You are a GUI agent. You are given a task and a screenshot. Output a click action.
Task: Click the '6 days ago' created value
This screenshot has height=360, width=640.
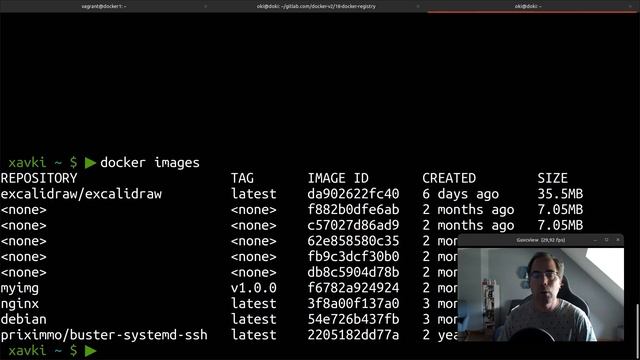click(x=460, y=194)
